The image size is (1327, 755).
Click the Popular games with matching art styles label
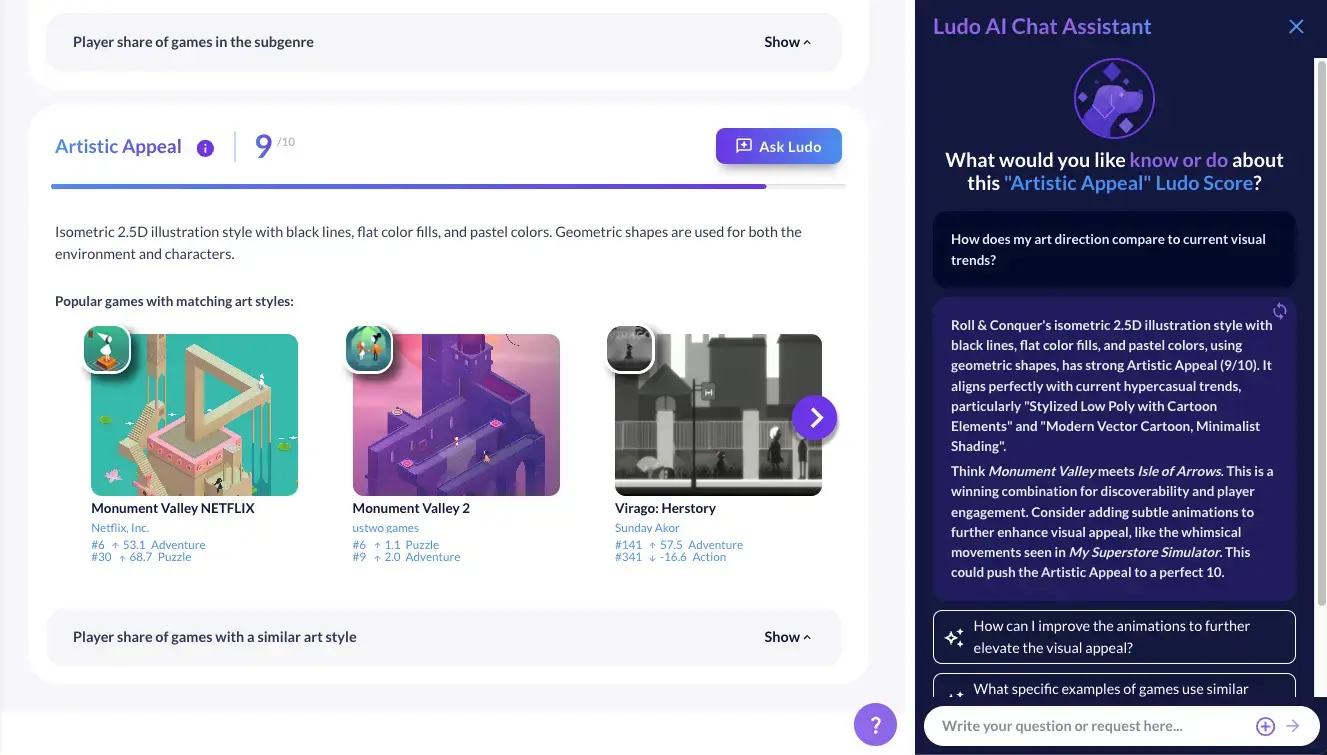[x=174, y=301]
